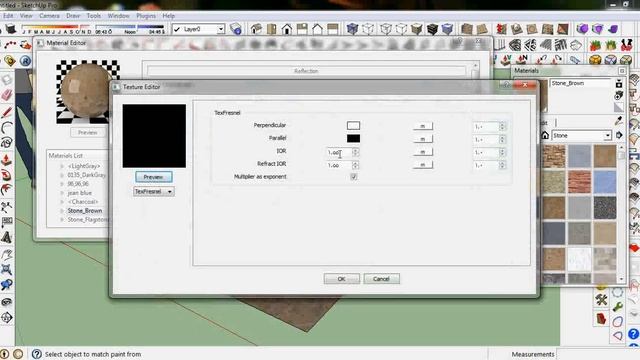Open the Layer Manager icon beside Layer0
The width and height of the screenshot is (640, 360).
(x=236, y=29)
